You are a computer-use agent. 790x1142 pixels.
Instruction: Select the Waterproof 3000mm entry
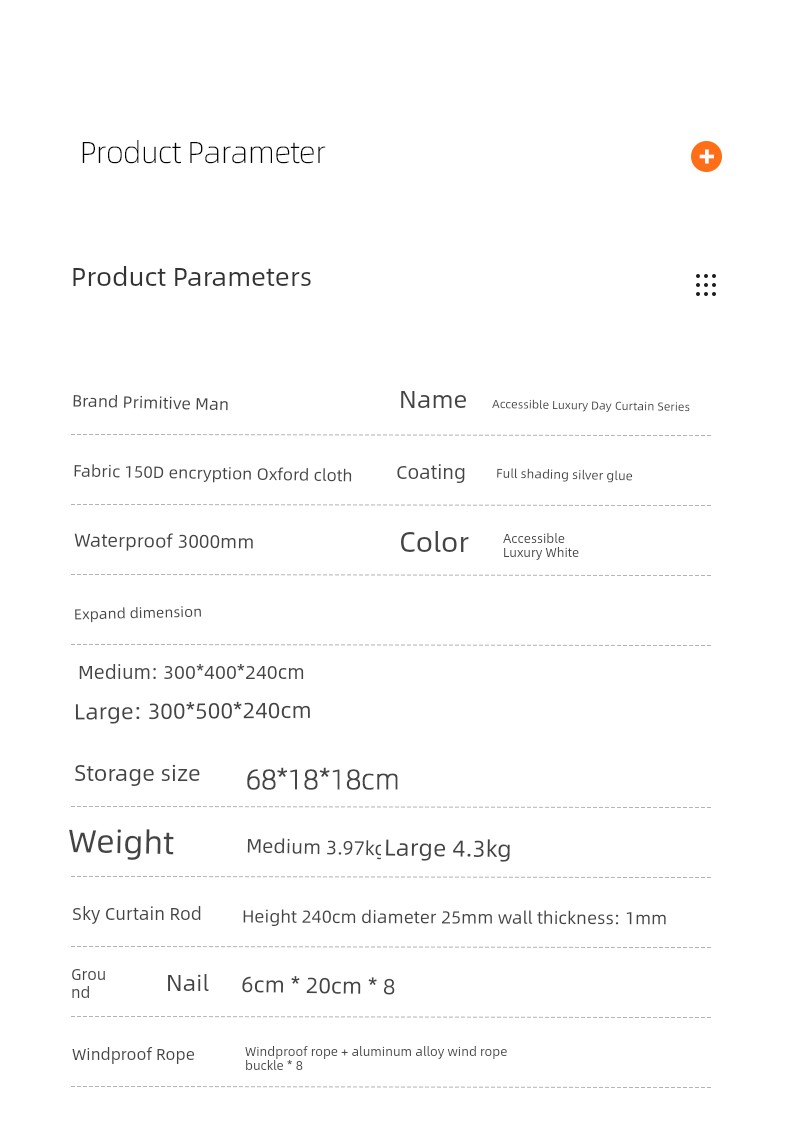click(x=164, y=541)
